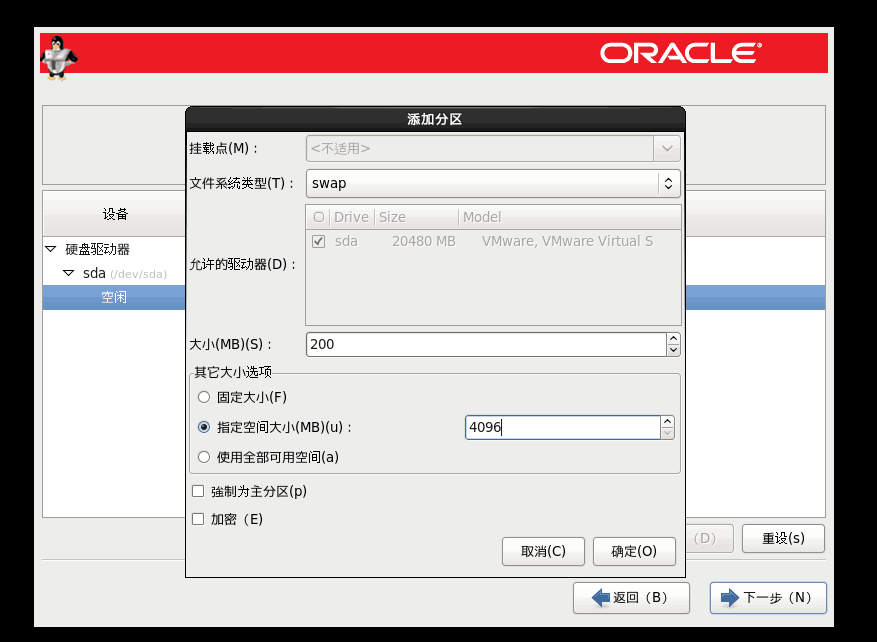Click the back arrow icon on 返回 button
The width and height of the screenshot is (877, 642).
point(601,598)
